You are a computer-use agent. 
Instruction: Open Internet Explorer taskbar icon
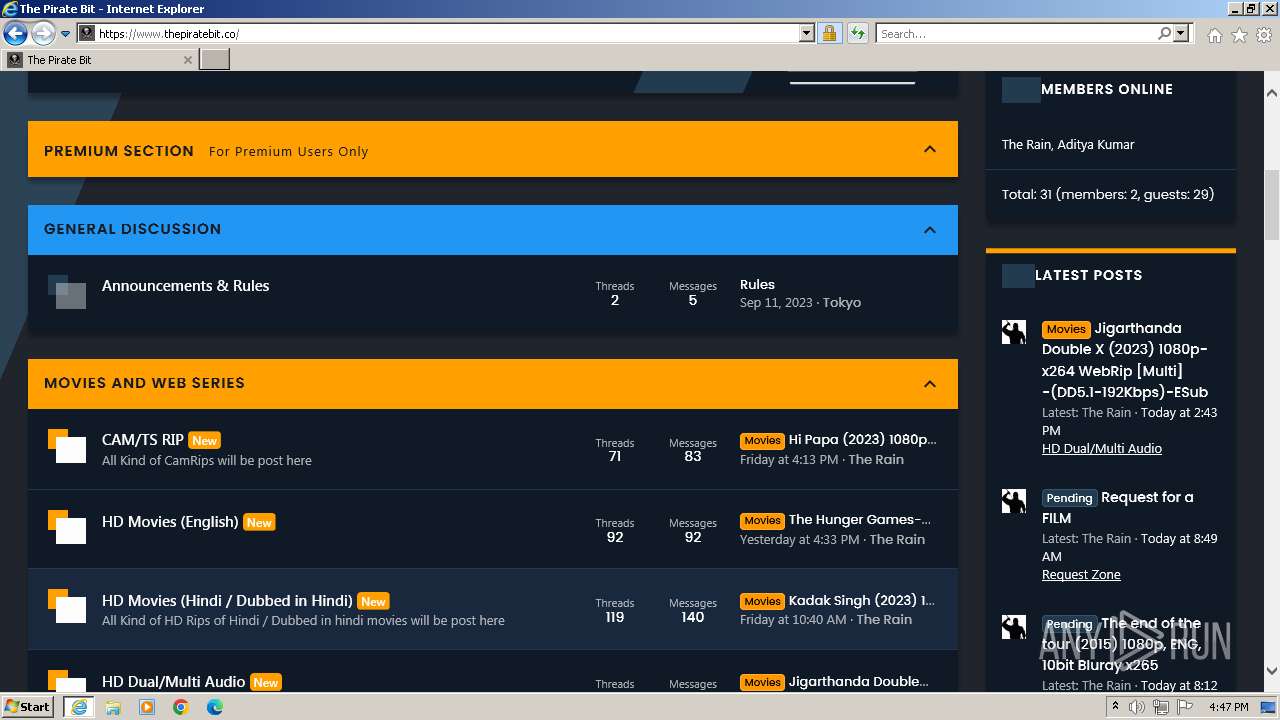pyautogui.click(x=79, y=707)
